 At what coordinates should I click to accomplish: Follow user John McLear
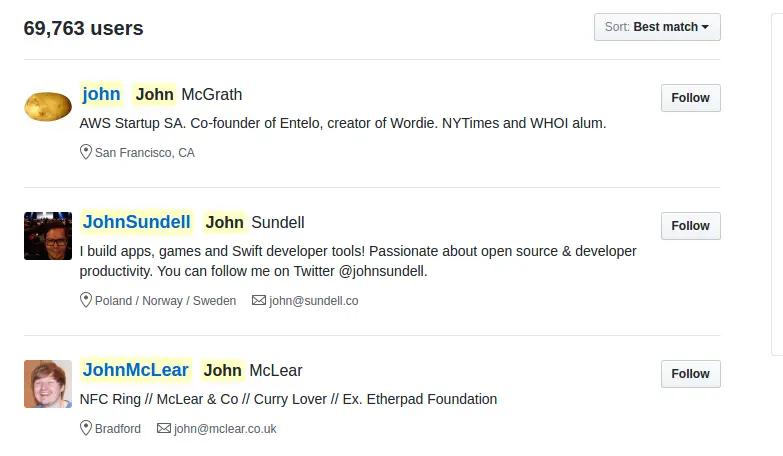(x=690, y=374)
